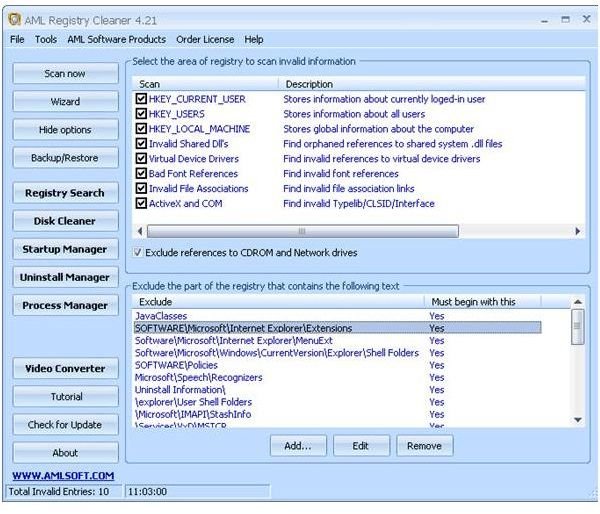The image size is (600, 514).
Task: Click the AML Registry Cleaner title bar icon
Action: [14, 19]
